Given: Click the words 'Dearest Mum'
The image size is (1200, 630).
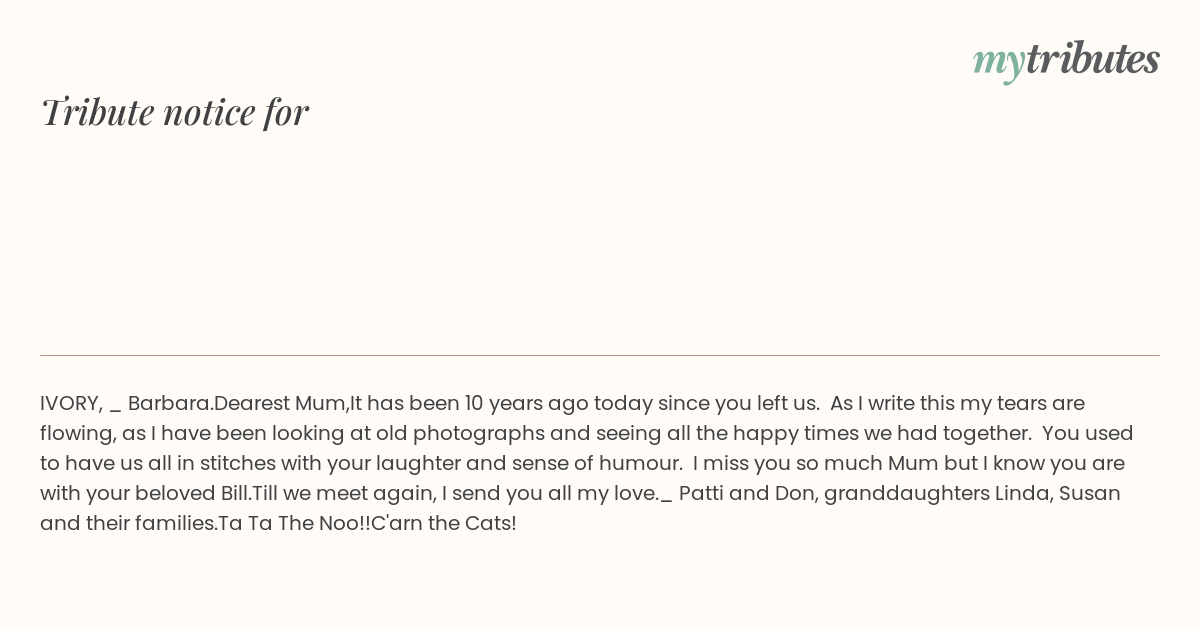Looking at the screenshot, I should pyautogui.click(x=280, y=403).
